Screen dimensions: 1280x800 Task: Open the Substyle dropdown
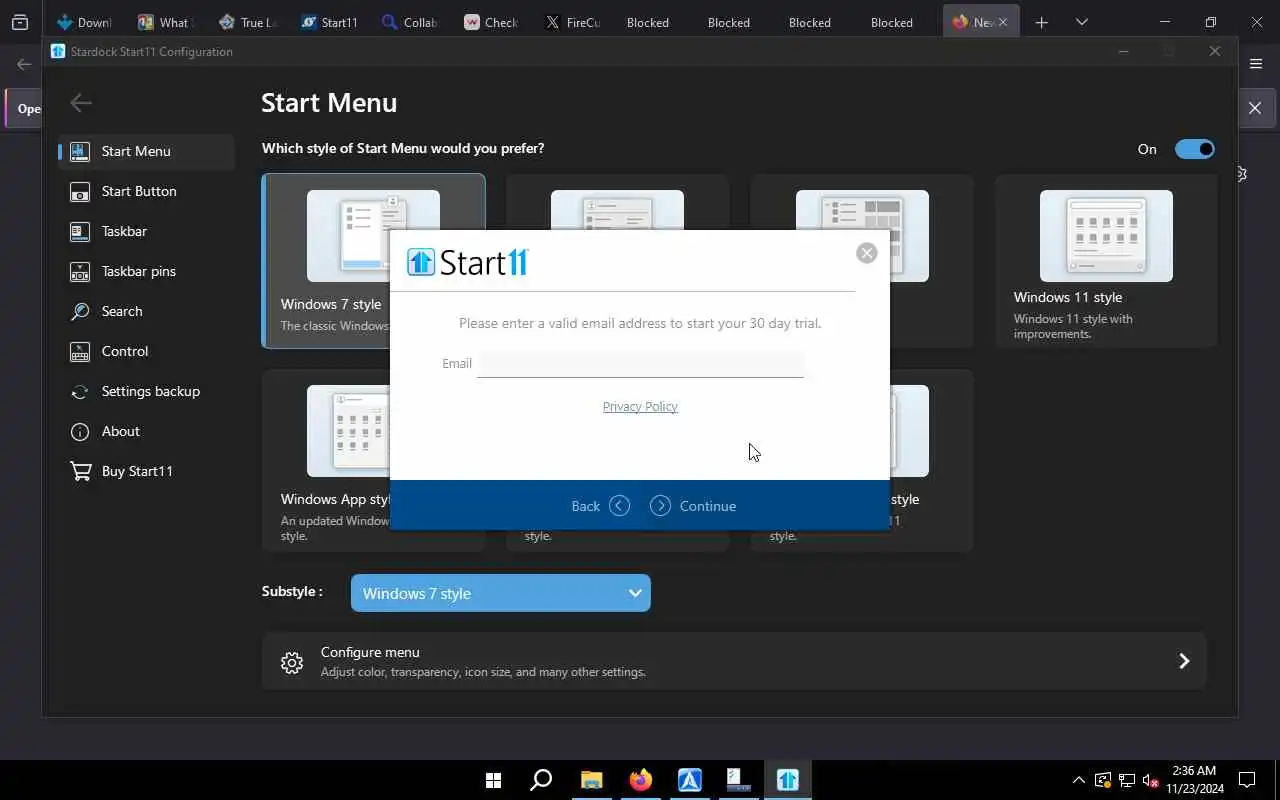click(x=501, y=593)
